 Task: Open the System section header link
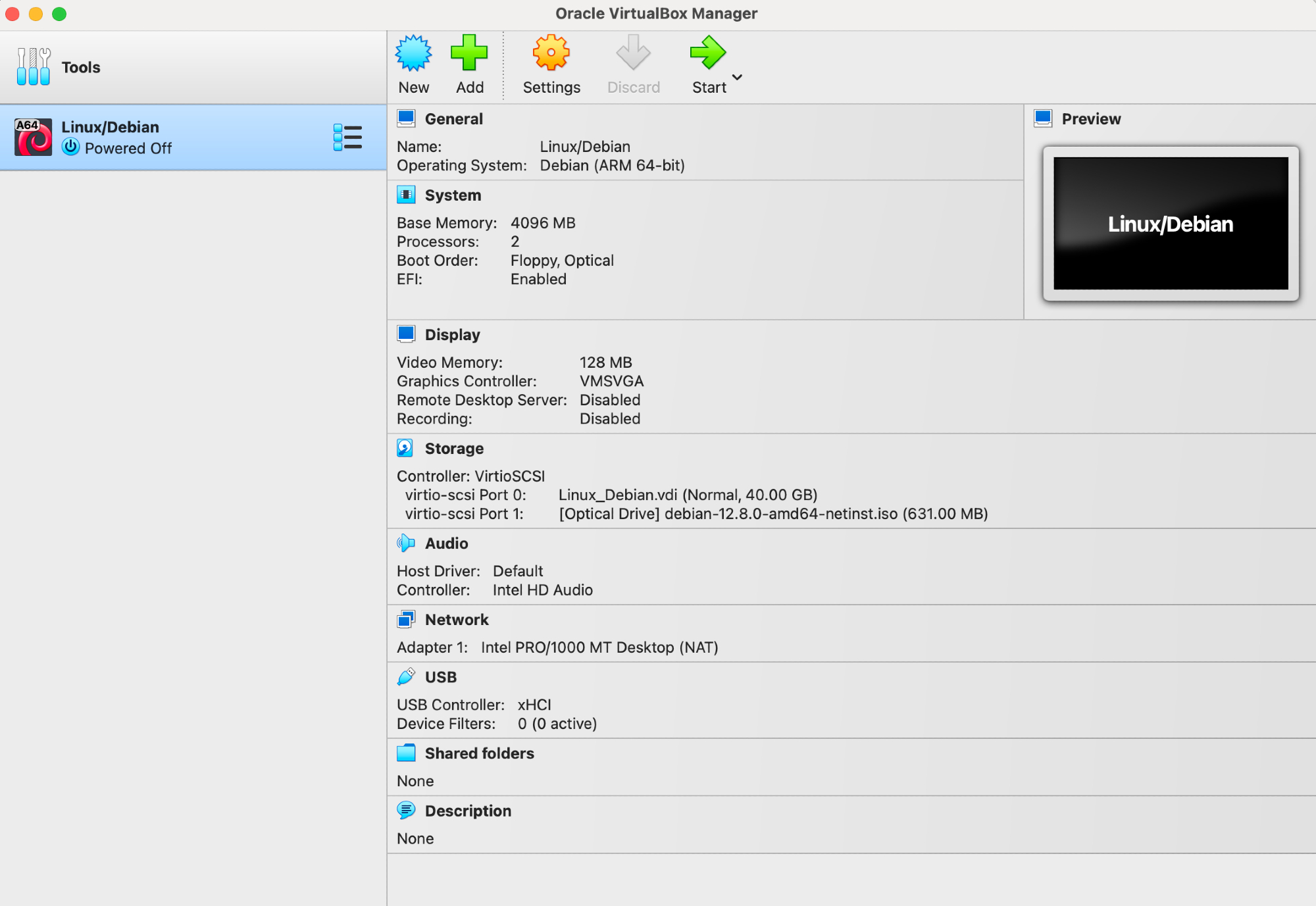(x=453, y=195)
